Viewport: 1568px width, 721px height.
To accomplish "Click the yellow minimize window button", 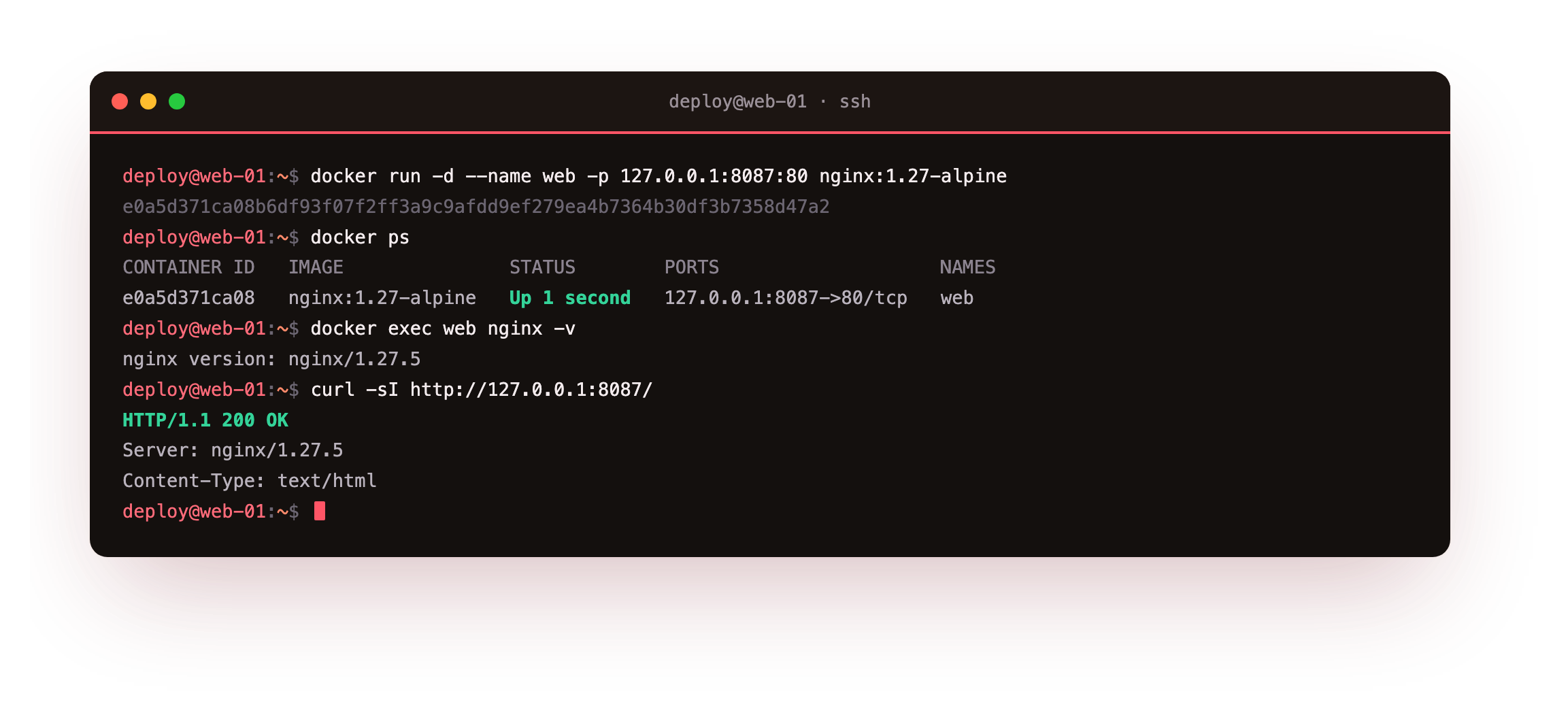I will (x=148, y=101).
